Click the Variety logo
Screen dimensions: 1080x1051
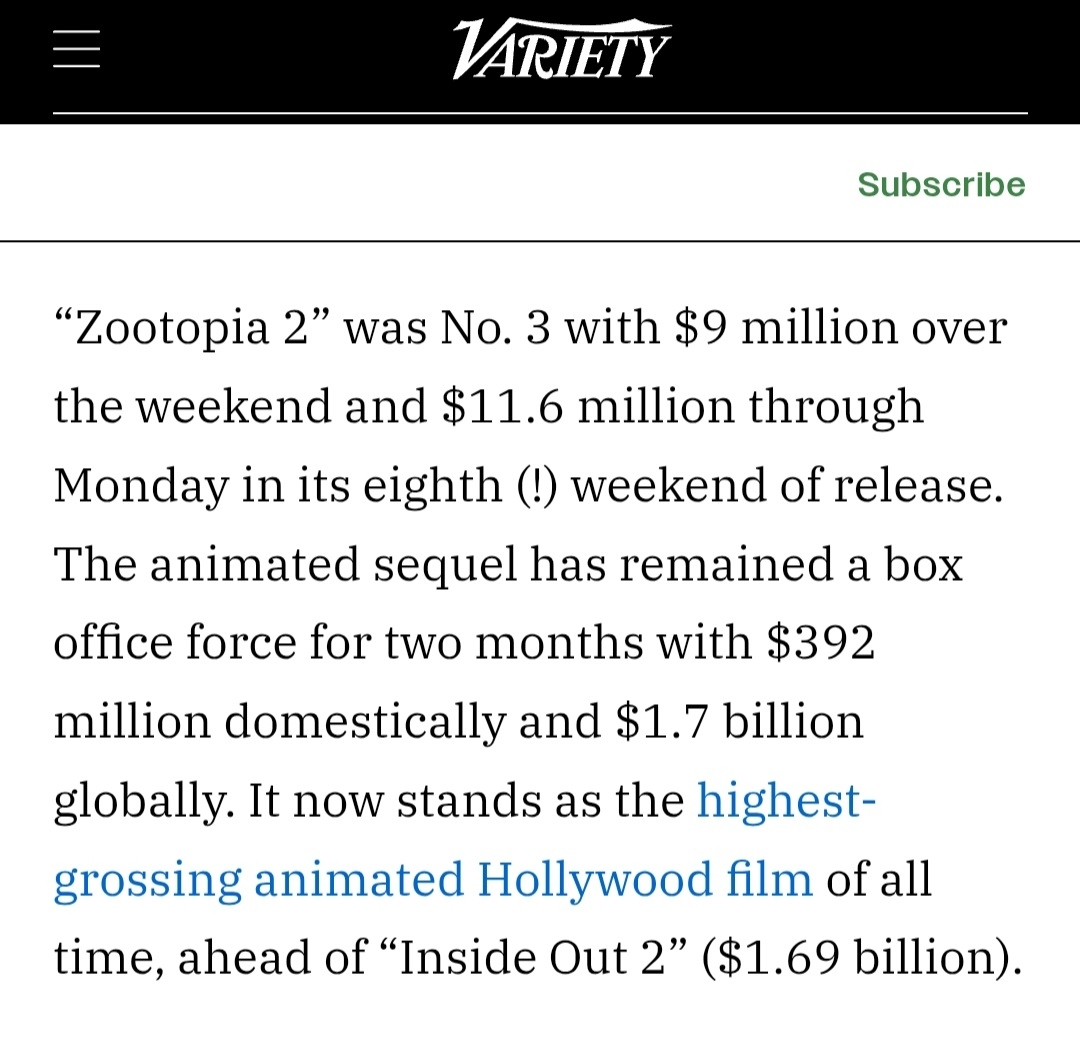click(561, 50)
